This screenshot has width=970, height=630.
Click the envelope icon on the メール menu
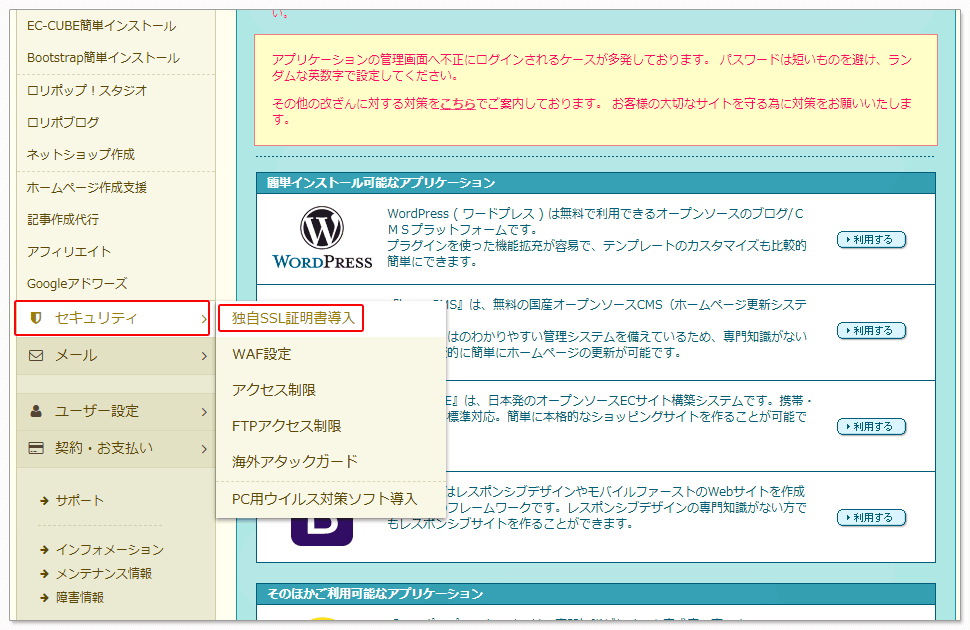coord(36,355)
